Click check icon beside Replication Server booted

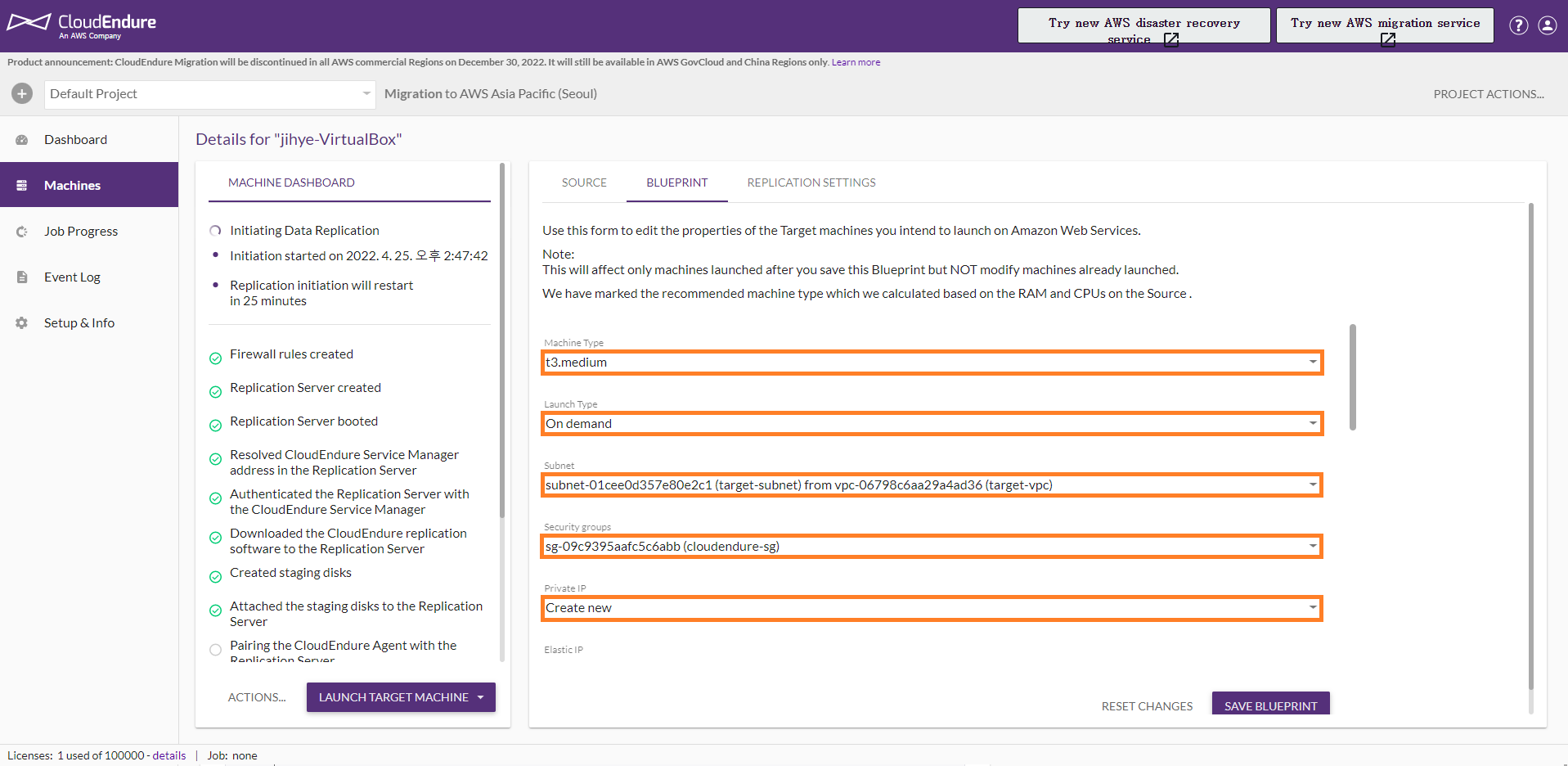pos(216,426)
